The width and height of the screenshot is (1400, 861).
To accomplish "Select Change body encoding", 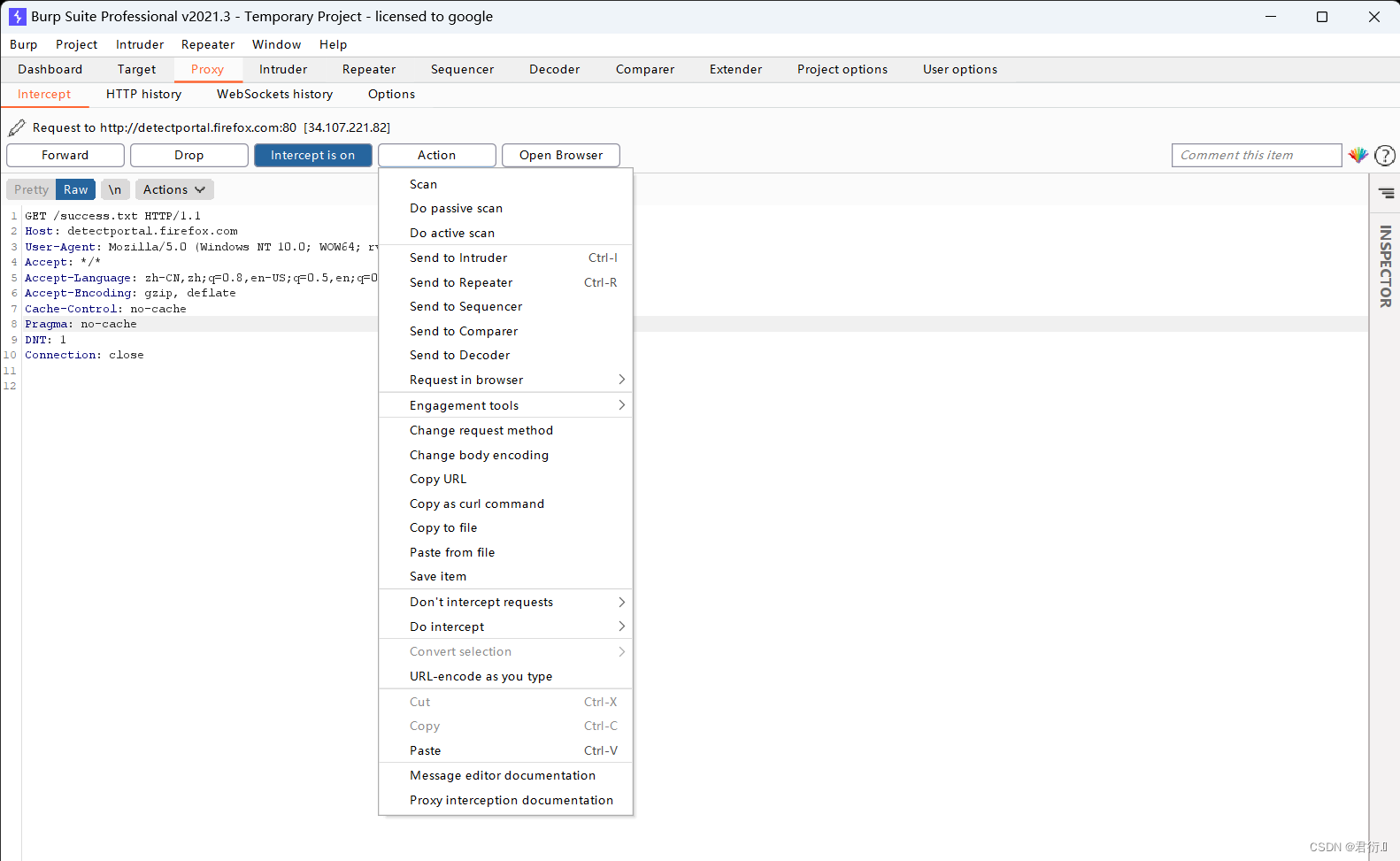I will pyautogui.click(x=505, y=455).
